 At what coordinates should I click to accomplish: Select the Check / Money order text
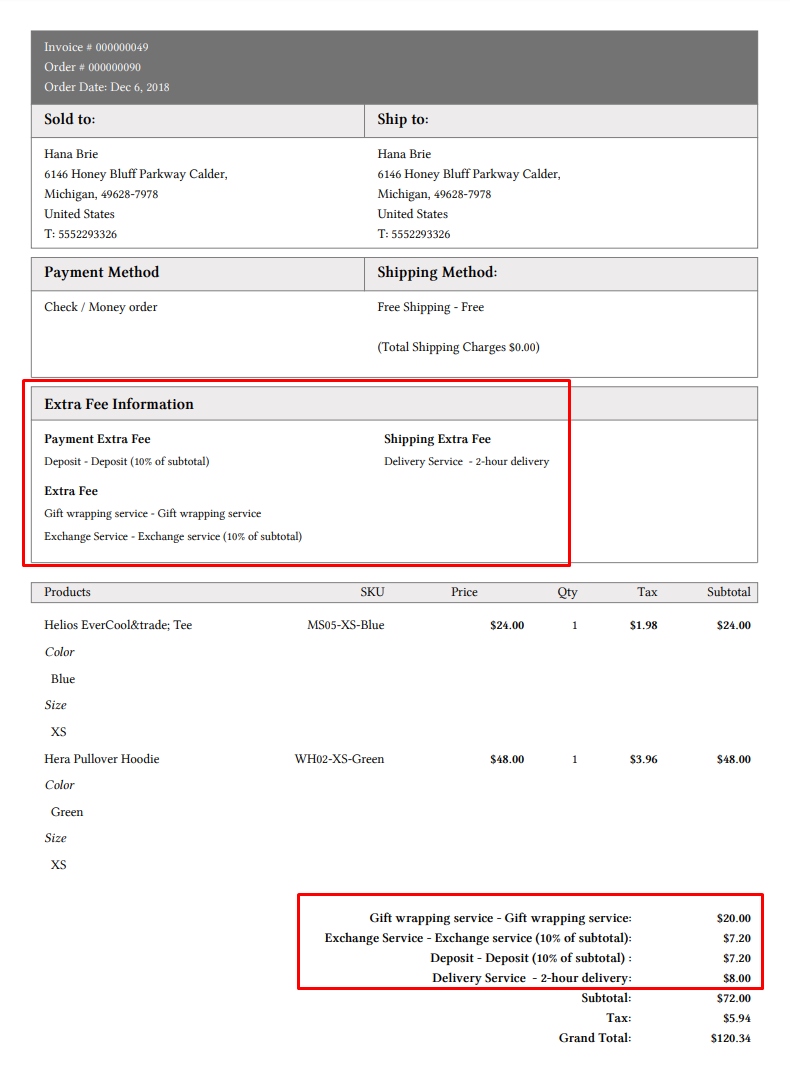[x=100, y=307]
